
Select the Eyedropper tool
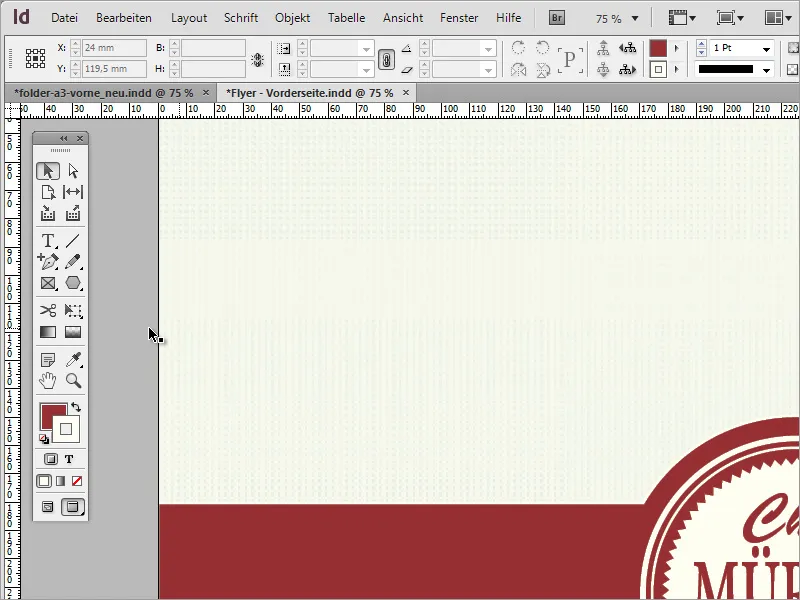click(x=73, y=360)
